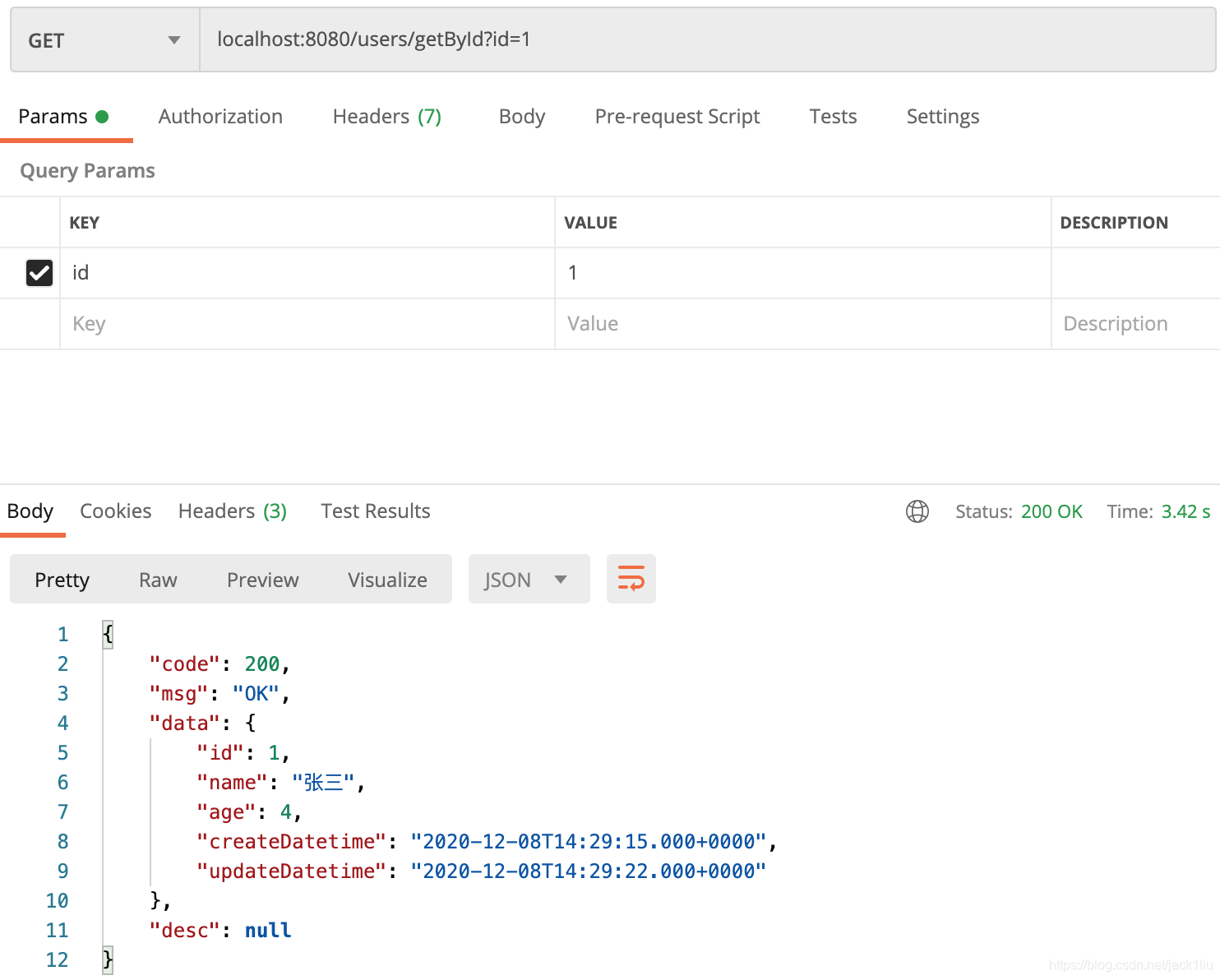
Task: Click line number 12 in gutter
Action: [57, 960]
